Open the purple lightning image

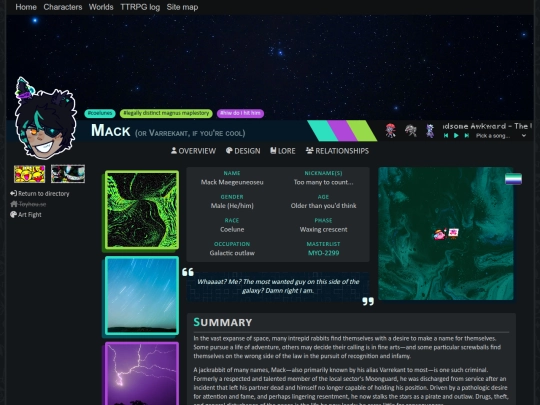[x=142, y=373]
